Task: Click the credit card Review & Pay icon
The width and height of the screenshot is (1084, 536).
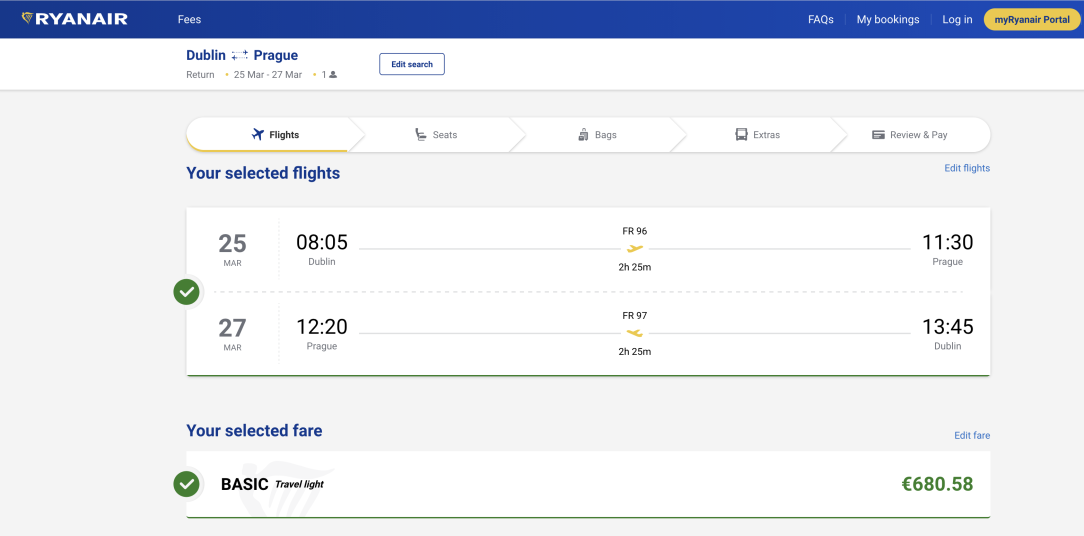Action: (878, 135)
